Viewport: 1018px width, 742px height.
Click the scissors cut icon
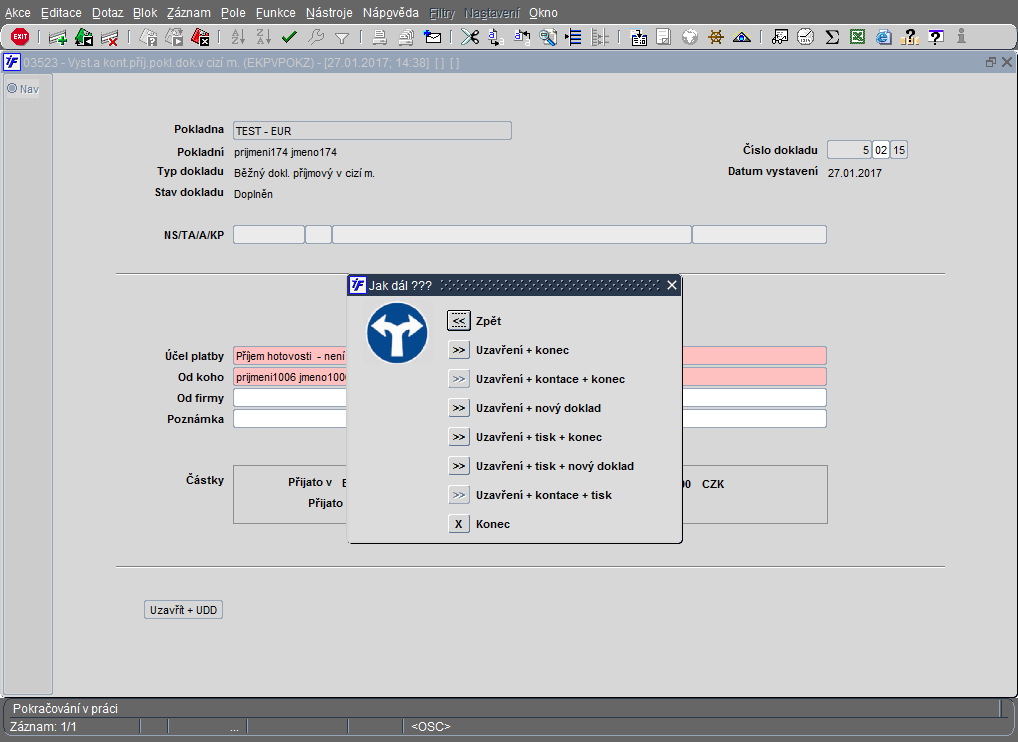pos(469,38)
